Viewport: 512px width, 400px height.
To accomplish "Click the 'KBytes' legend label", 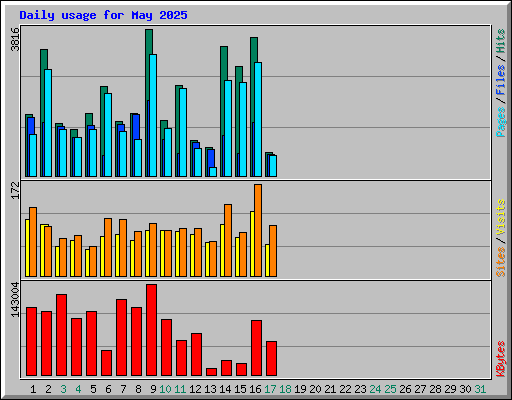I will (500, 359).
